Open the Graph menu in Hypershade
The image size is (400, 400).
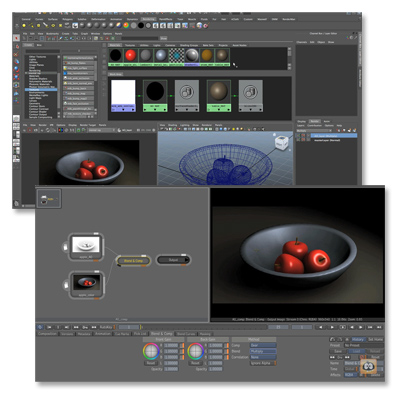pos(84,34)
